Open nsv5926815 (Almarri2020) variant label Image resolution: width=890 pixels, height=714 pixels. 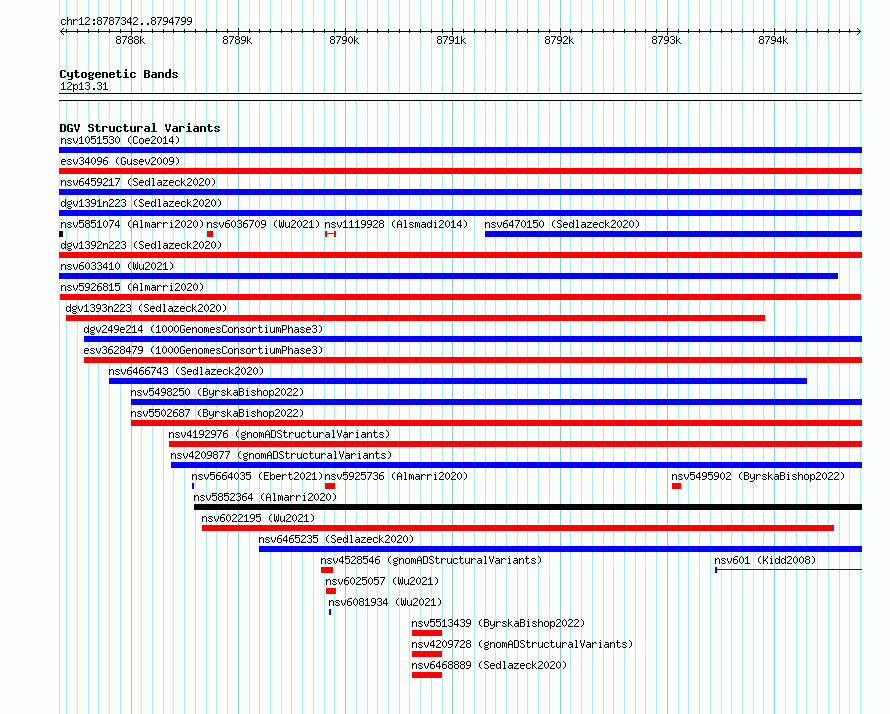click(x=132, y=287)
